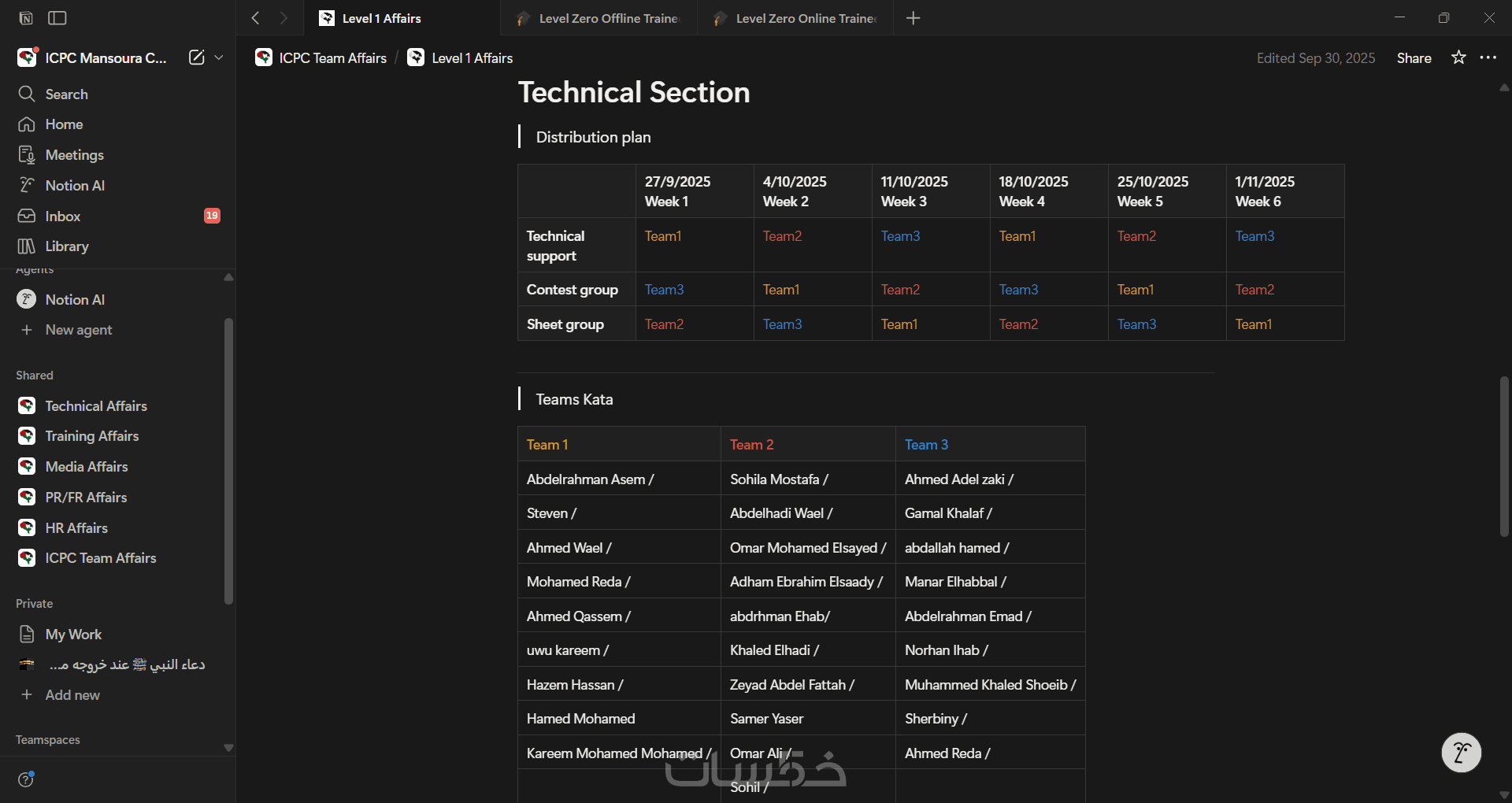This screenshot has width=1512, height=803.
Task: Open the Technical Affairs shared page
Action: [x=96, y=406]
